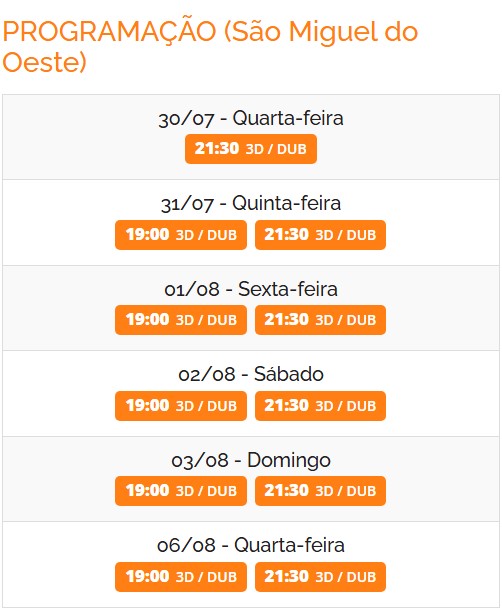The image size is (502, 616).
Task: Choose the 21:30 showtime on 01/08 Sexta-feira
Action: click(x=320, y=320)
